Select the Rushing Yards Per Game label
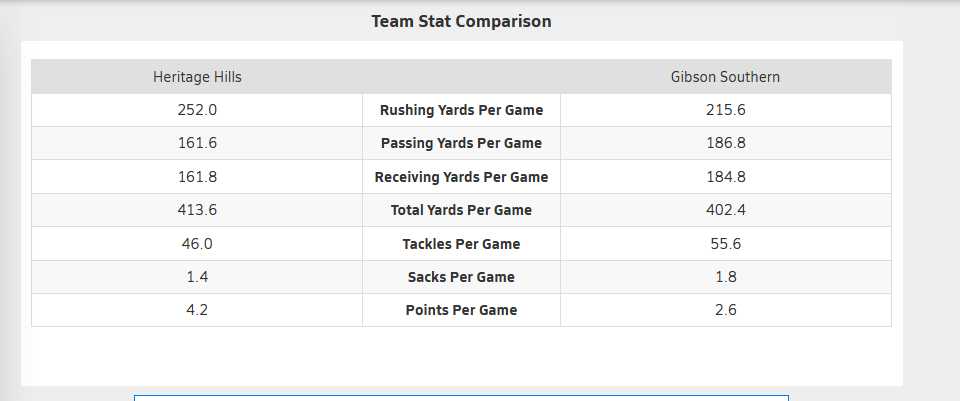Viewport: 960px width, 401px height. pos(461,110)
